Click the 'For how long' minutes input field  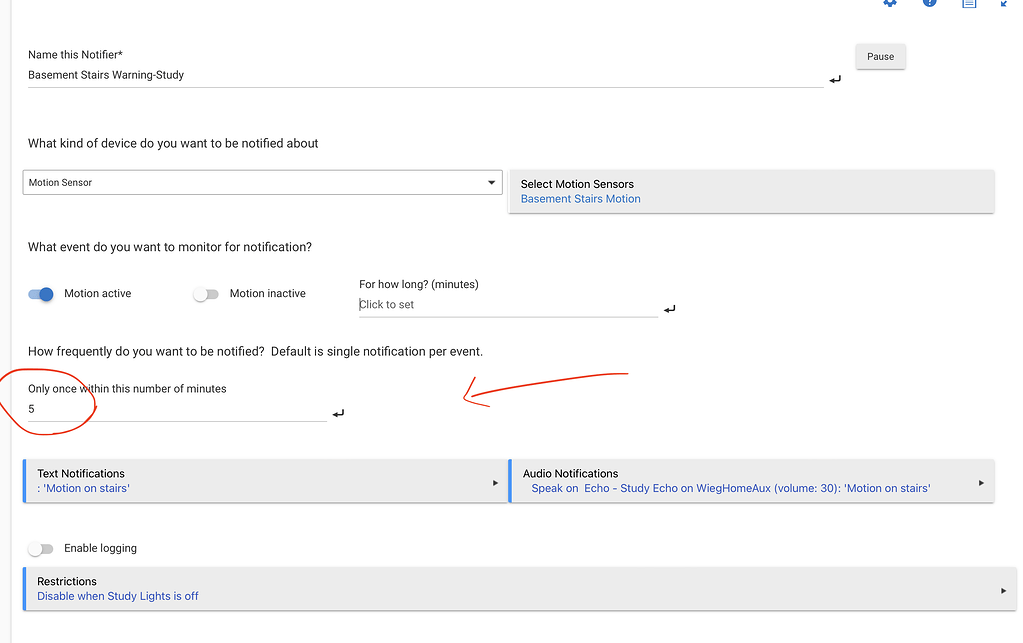click(x=507, y=305)
